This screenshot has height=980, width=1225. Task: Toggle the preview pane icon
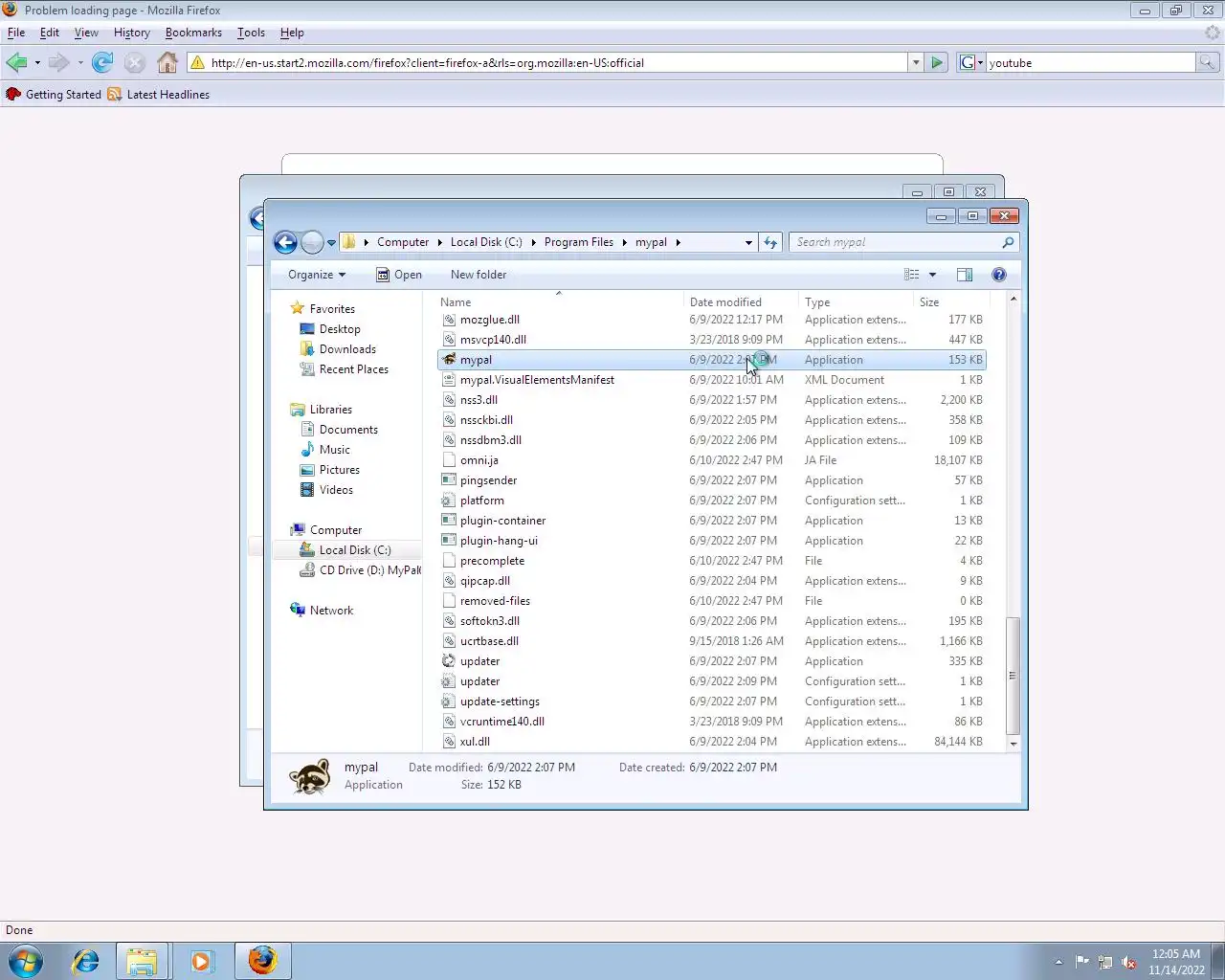coord(965,275)
